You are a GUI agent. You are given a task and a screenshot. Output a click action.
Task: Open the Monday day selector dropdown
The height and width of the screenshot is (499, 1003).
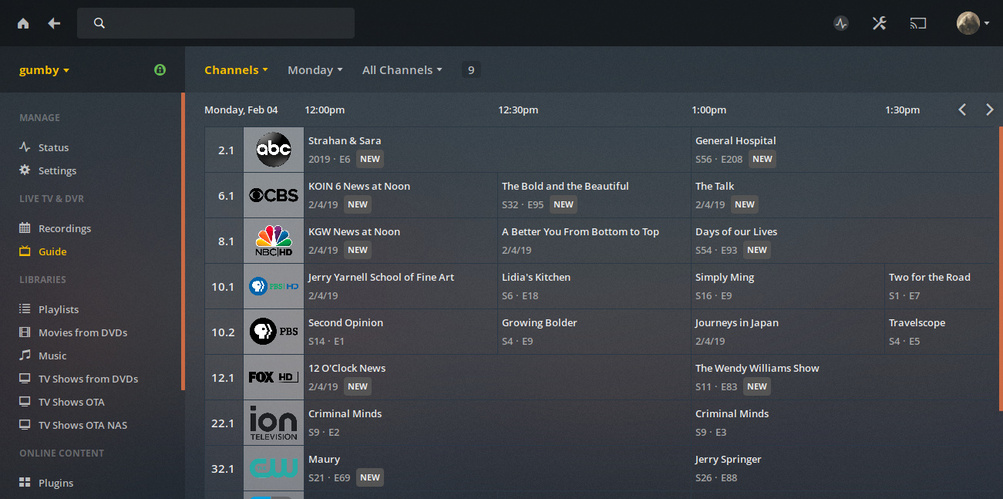tap(315, 70)
